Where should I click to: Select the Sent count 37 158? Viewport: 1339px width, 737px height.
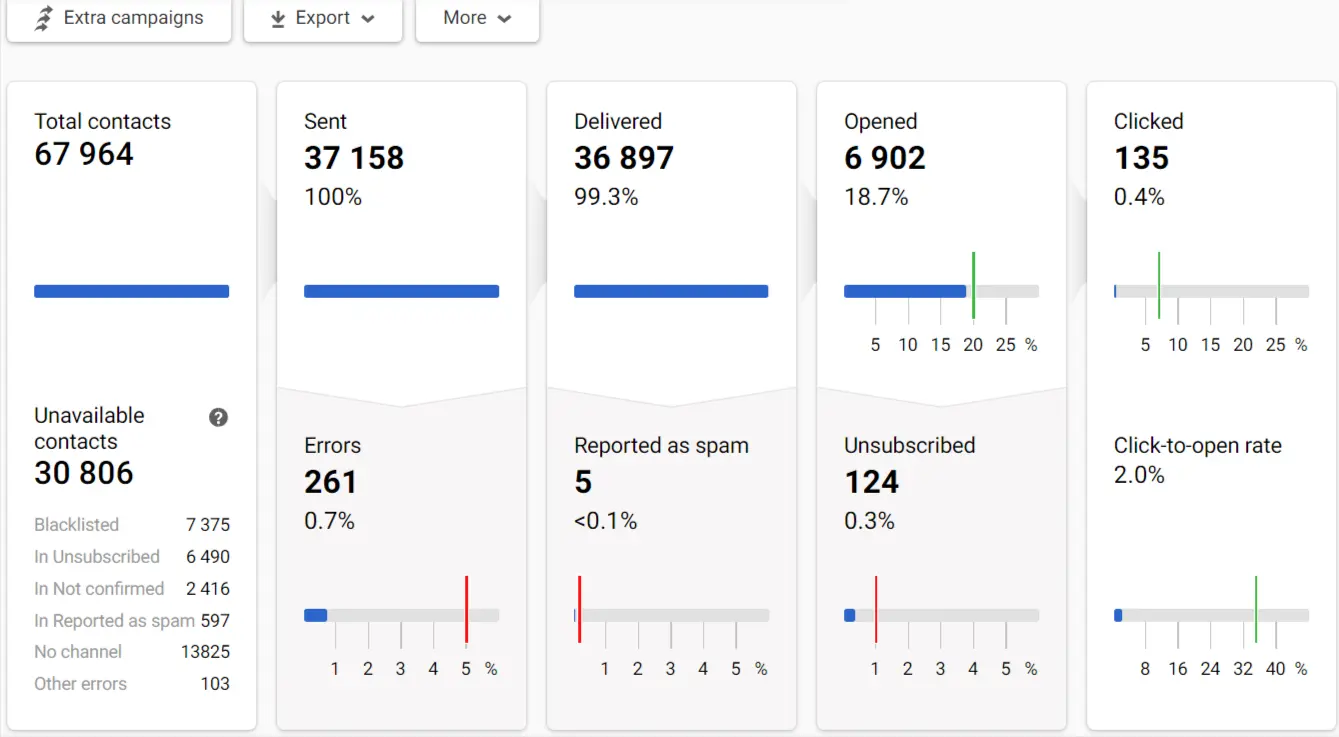point(354,158)
